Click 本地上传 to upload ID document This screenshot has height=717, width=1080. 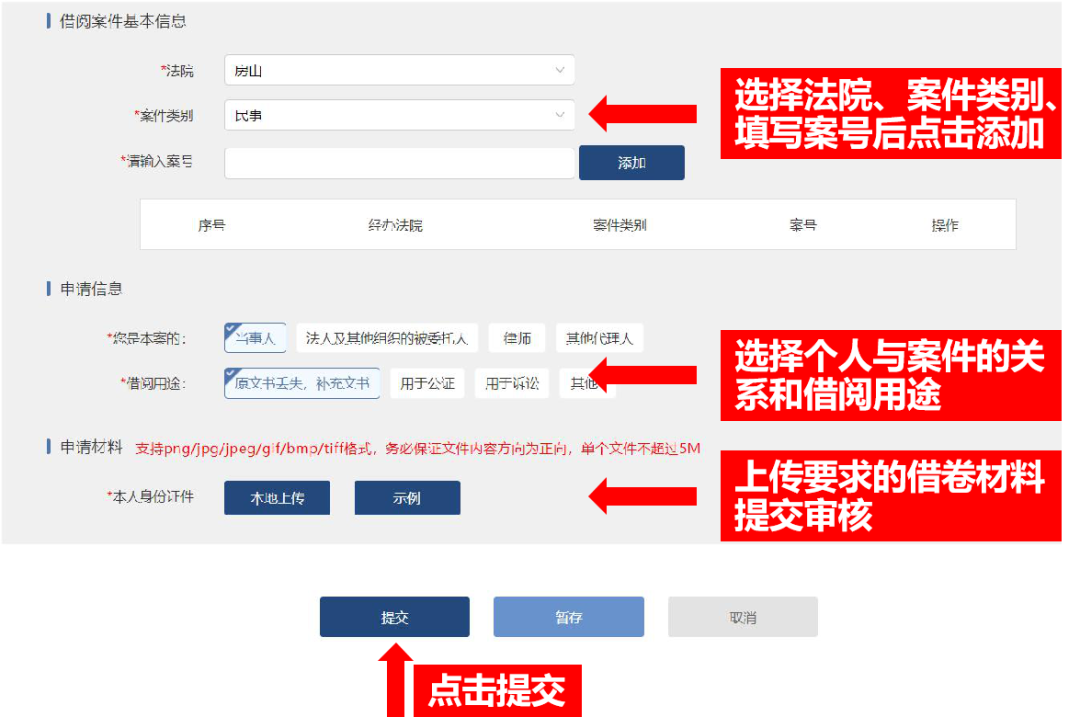[x=276, y=497]
